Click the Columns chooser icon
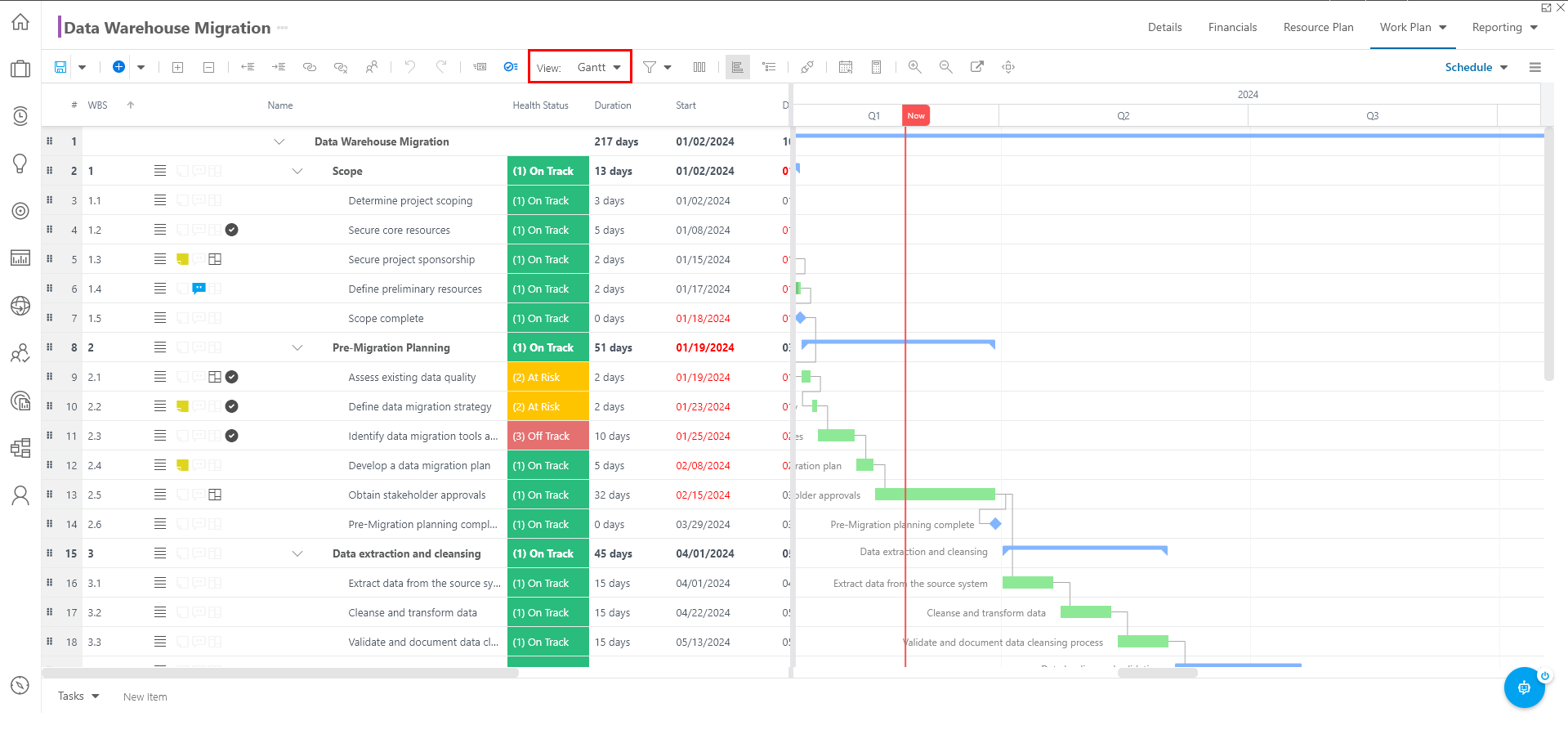Viewport: 1568px width, 730px height. pos(699,67)
